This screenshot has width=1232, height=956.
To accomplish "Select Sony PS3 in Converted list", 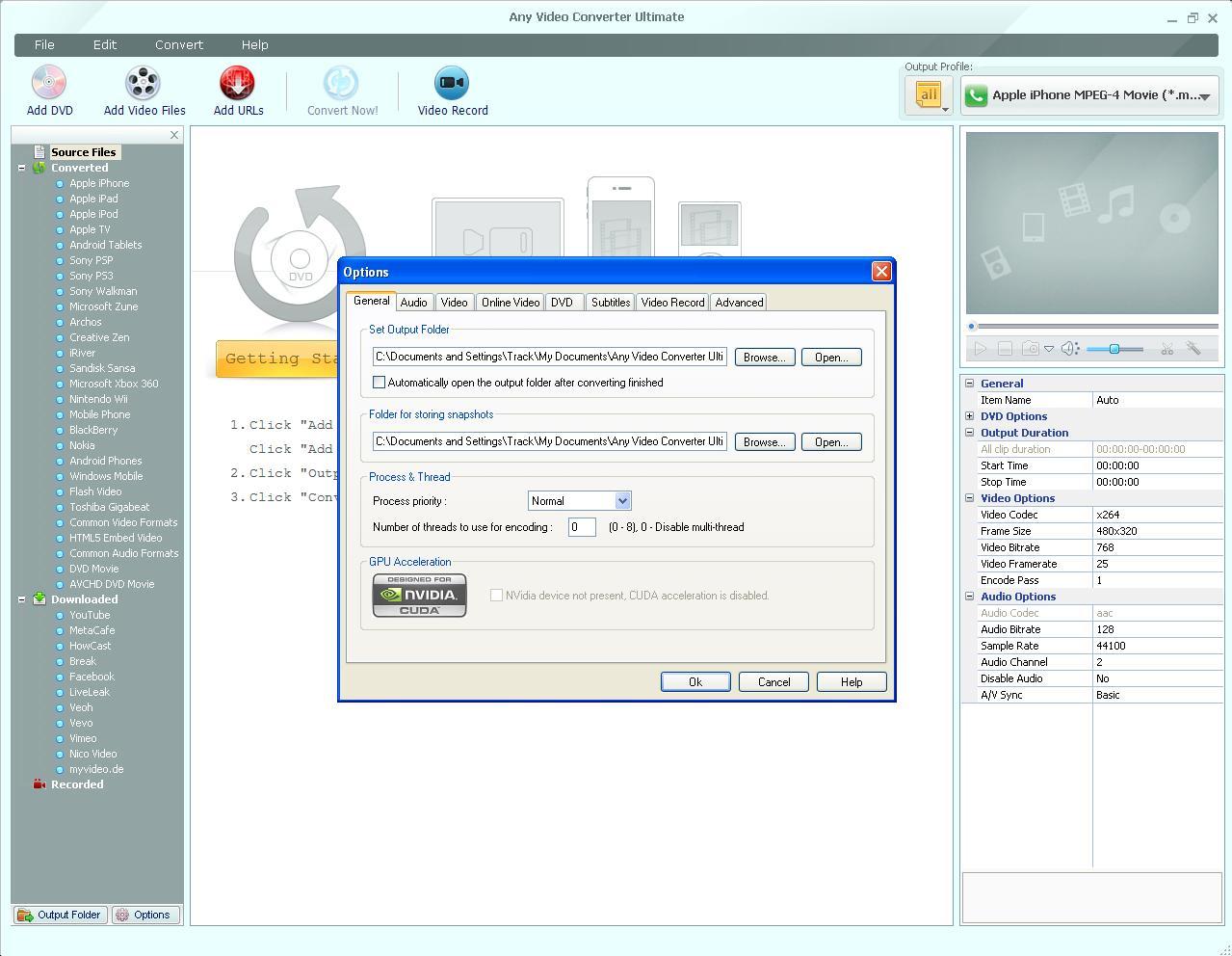I will pyautogui.click(x=92, y=276).
